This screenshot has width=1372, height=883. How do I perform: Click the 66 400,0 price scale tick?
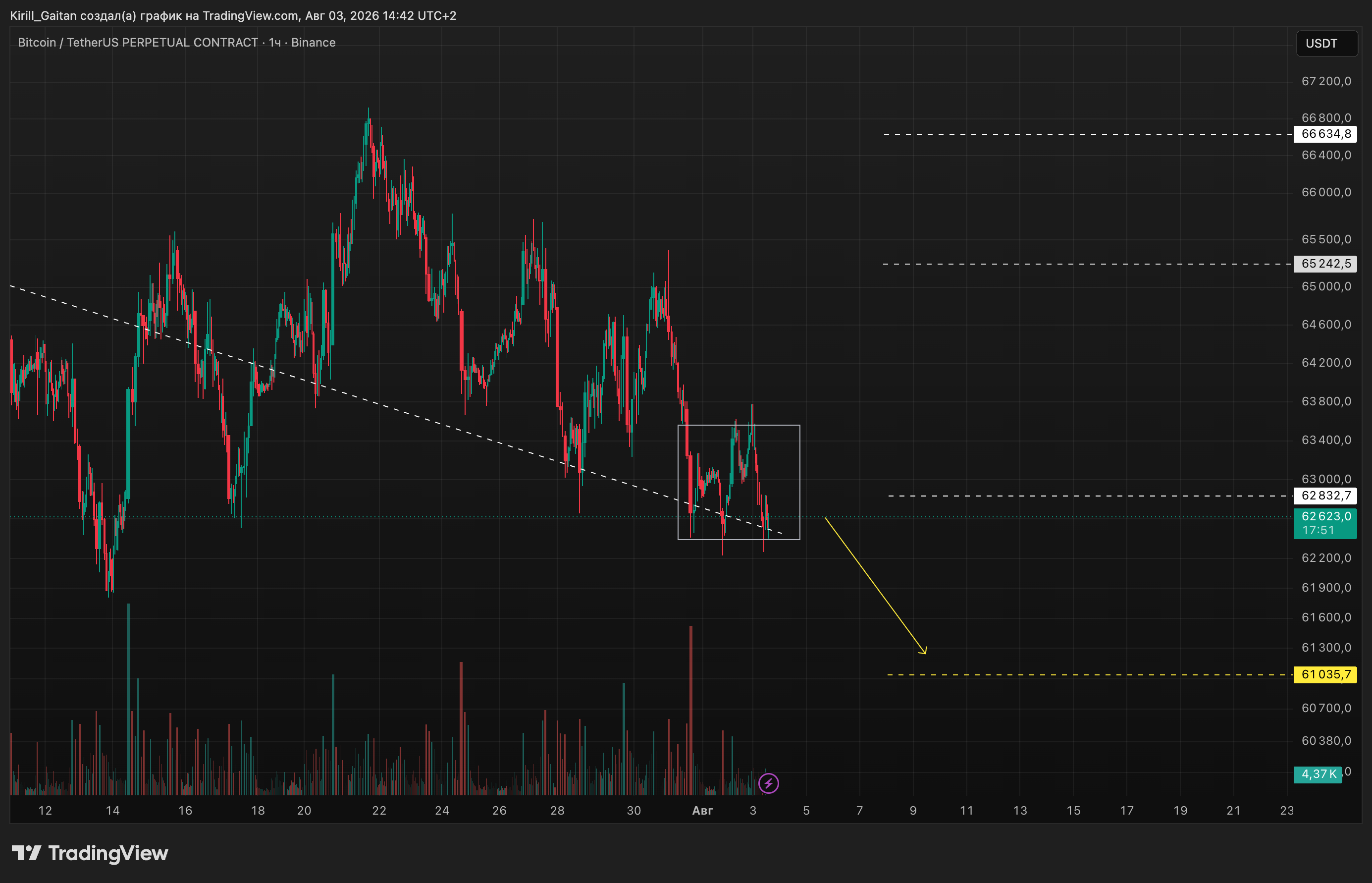tap(1326, 156)
